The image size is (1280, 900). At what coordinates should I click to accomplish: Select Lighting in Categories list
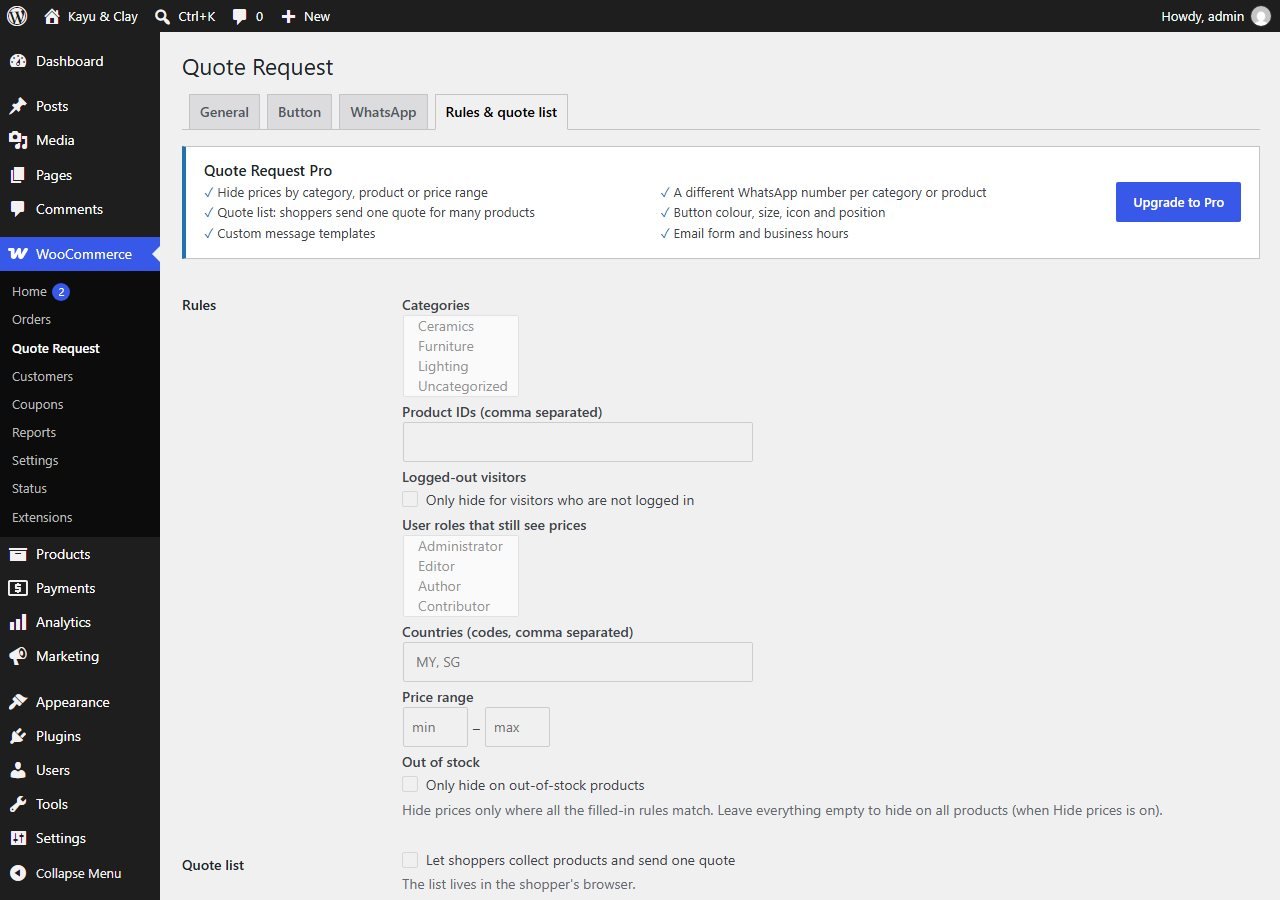point(461,366)
